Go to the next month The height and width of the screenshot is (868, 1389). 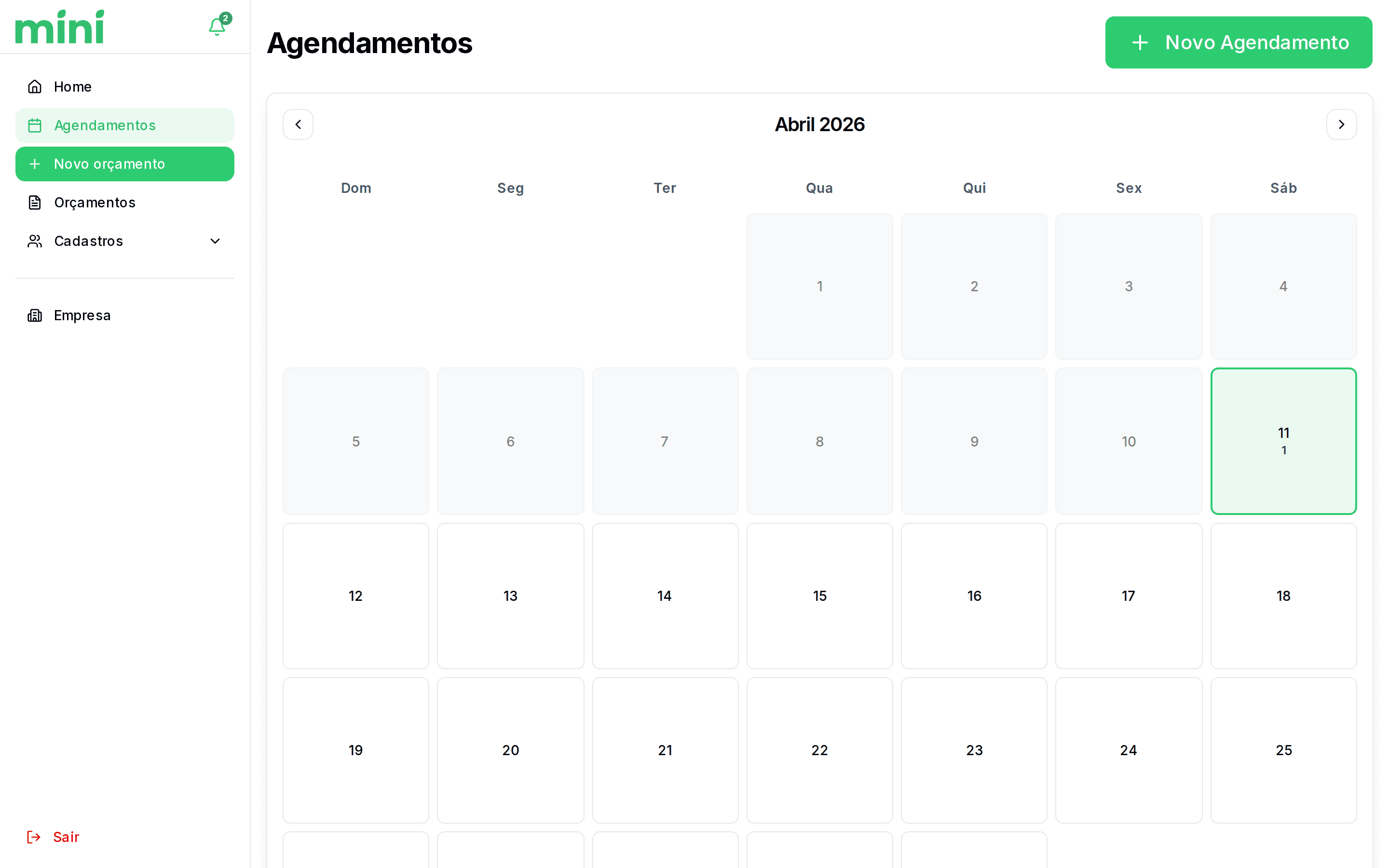tap(1341, 124)
